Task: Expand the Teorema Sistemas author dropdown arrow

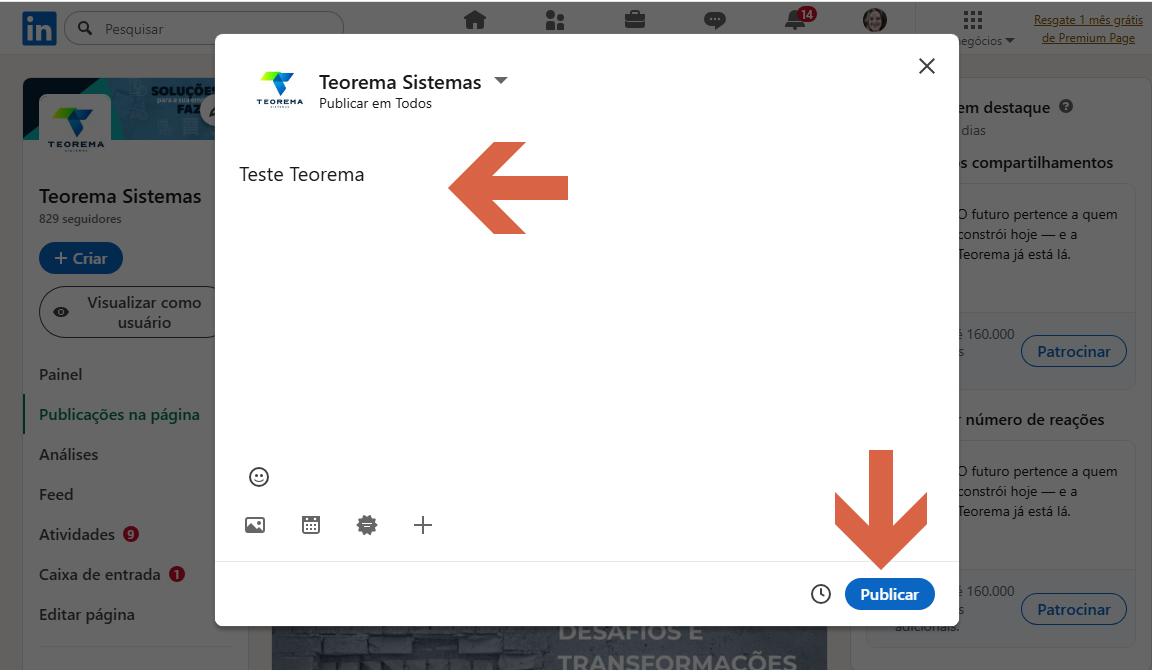Action: [x=501, y=81]
